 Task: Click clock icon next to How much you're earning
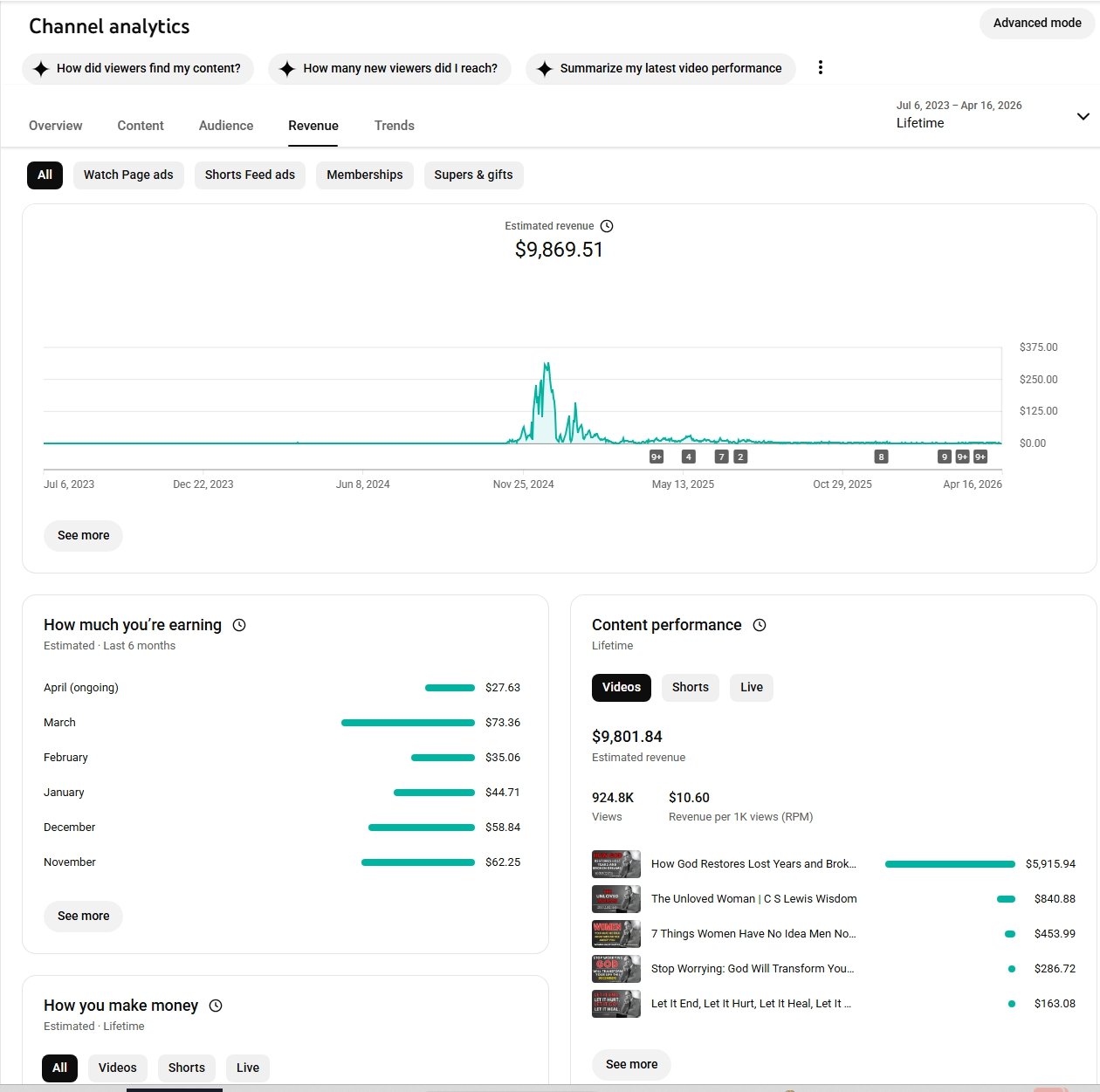(239, 625)
